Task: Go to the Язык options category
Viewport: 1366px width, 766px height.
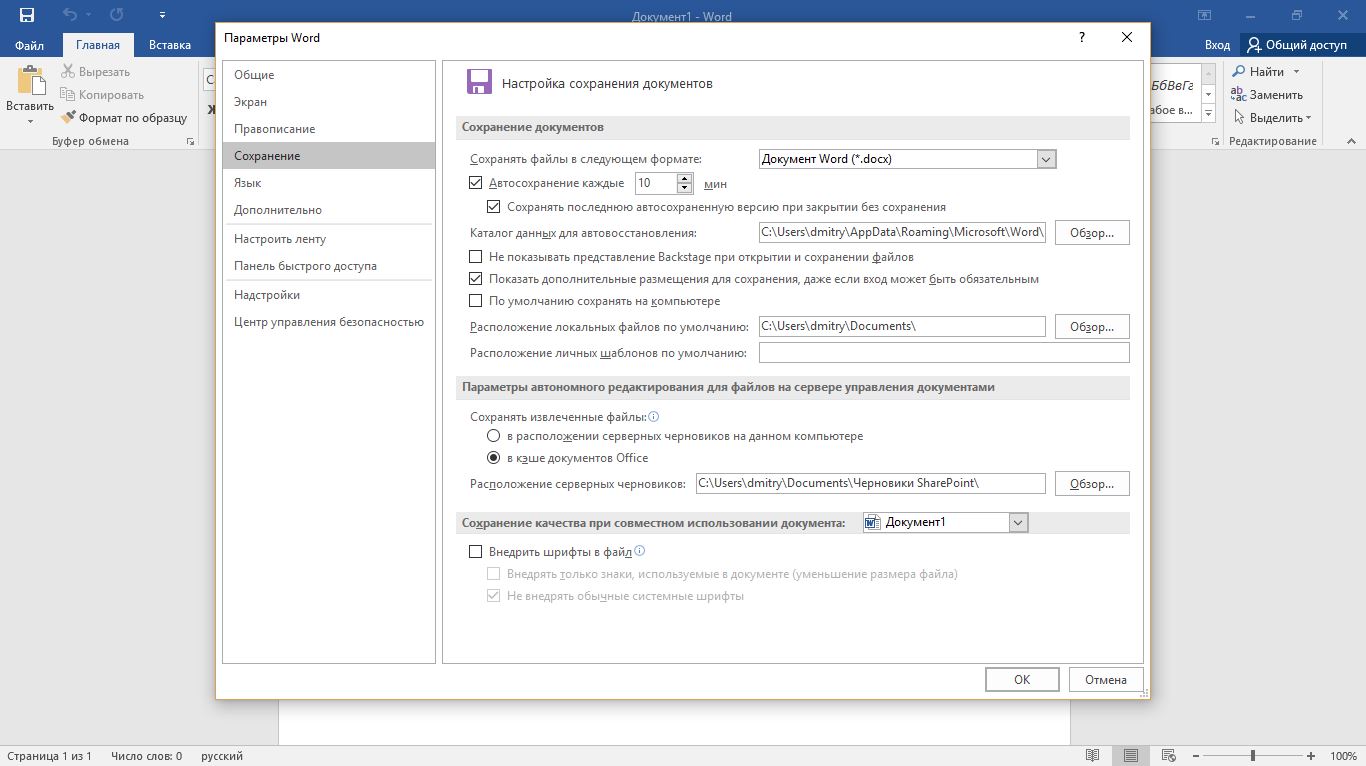Action: click(x=329, y=183)
